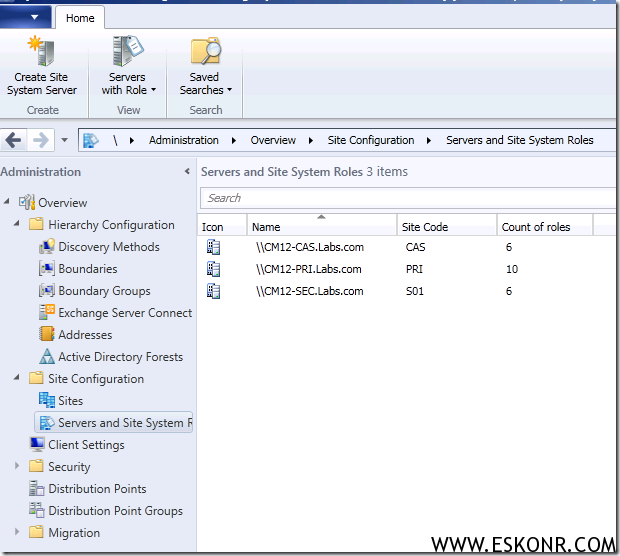Open the Servers with Role dropdown arrow

153,90
